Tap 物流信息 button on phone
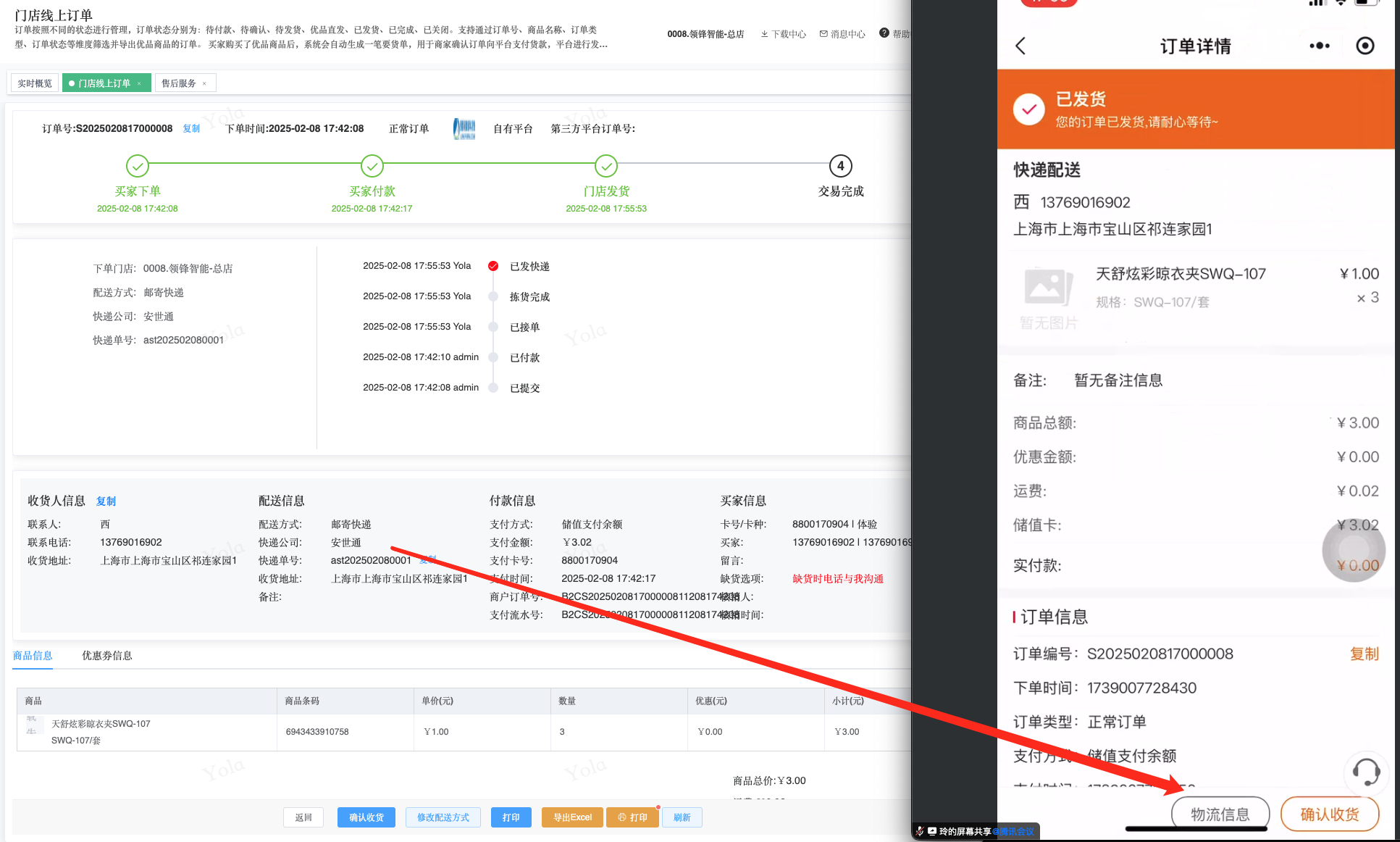This screenshot has height=842, width=1400. coord(1220,814)
